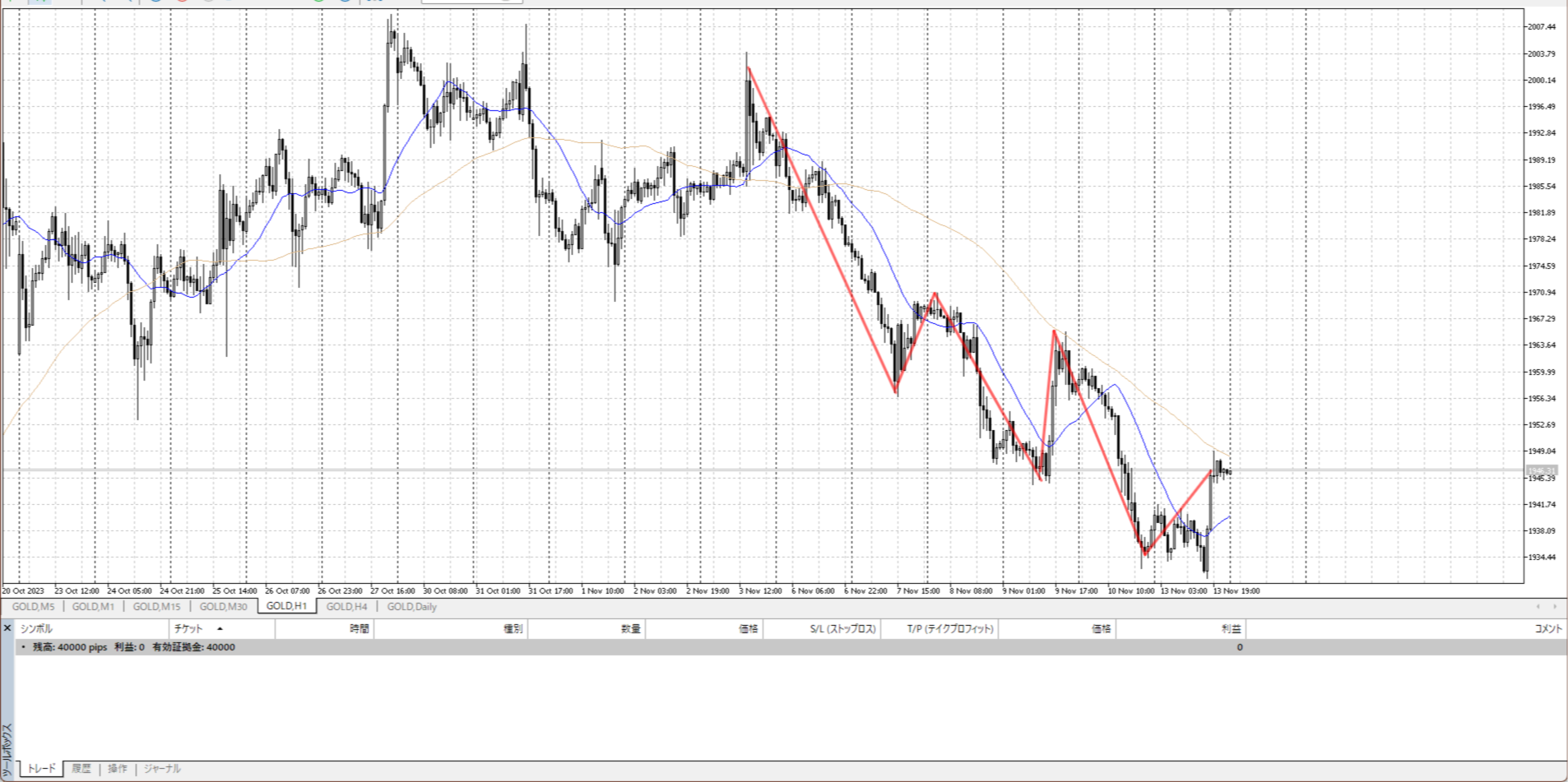Screen dimensions: 1568x782
Task: Click the 時間 column header
Action: point(359,629)
